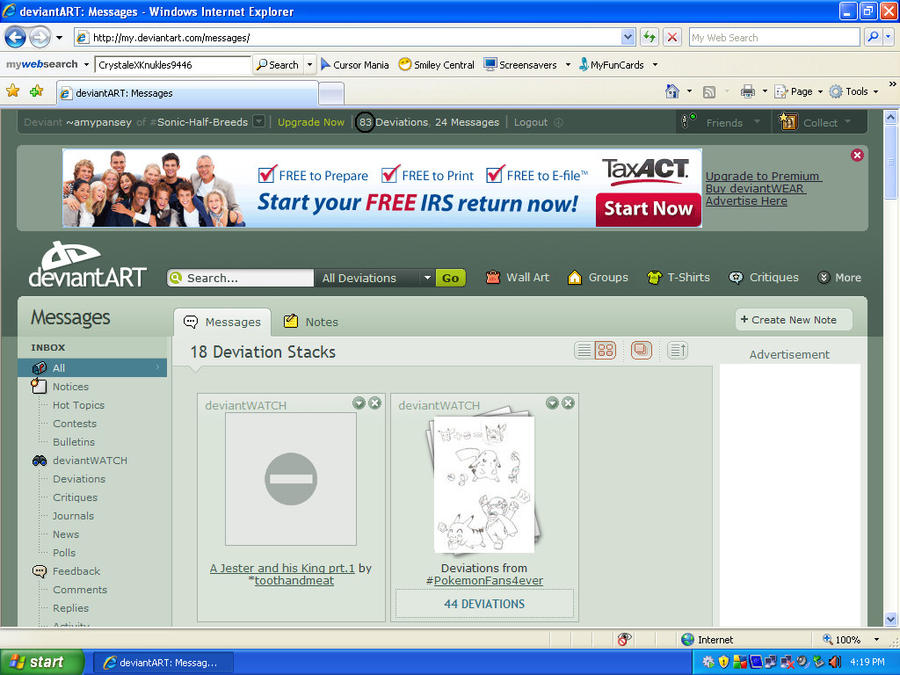
Task: Switch to the Notes tab
Action: point(311,322)
